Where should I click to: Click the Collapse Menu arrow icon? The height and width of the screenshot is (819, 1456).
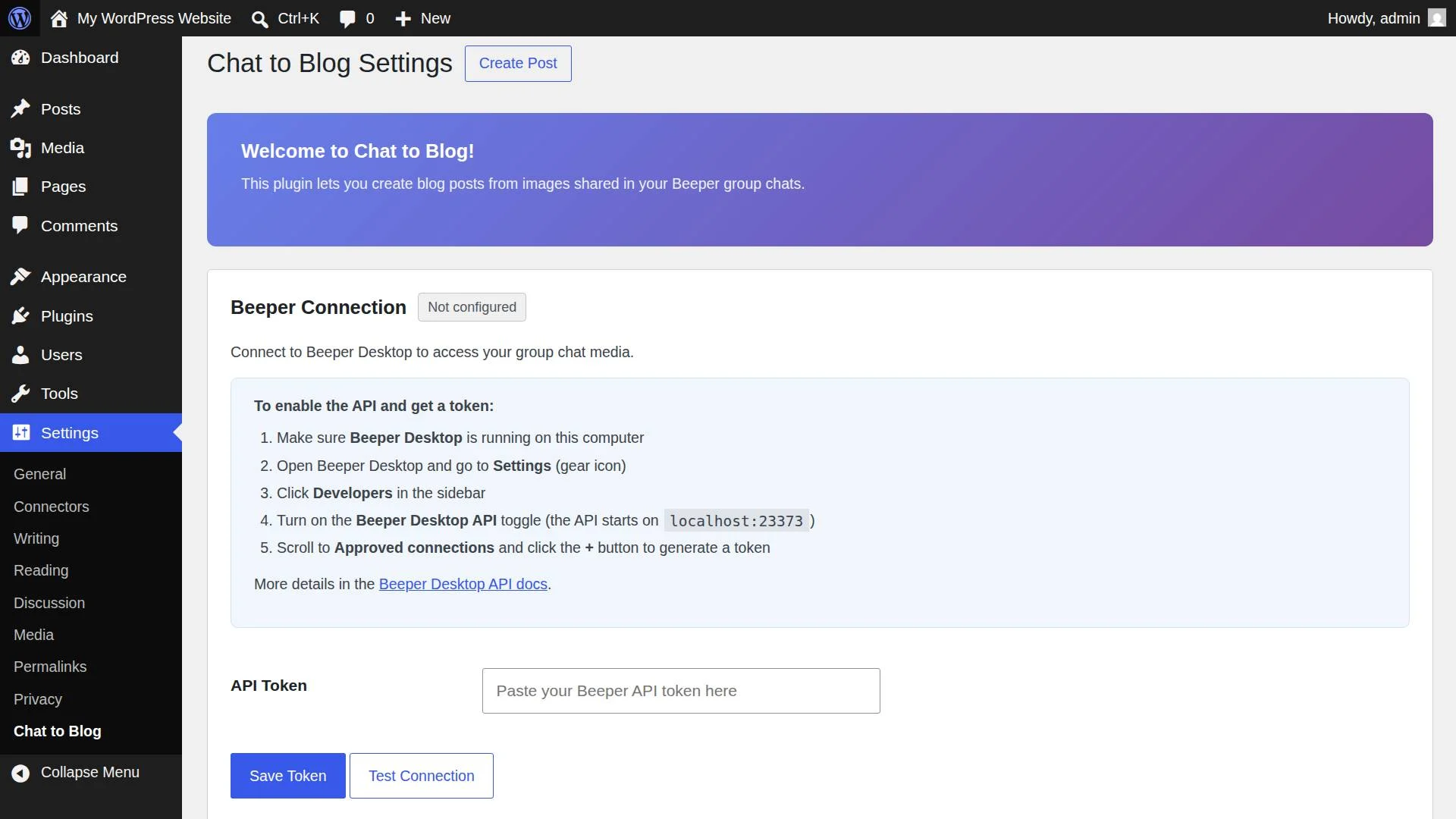(20, 773)
